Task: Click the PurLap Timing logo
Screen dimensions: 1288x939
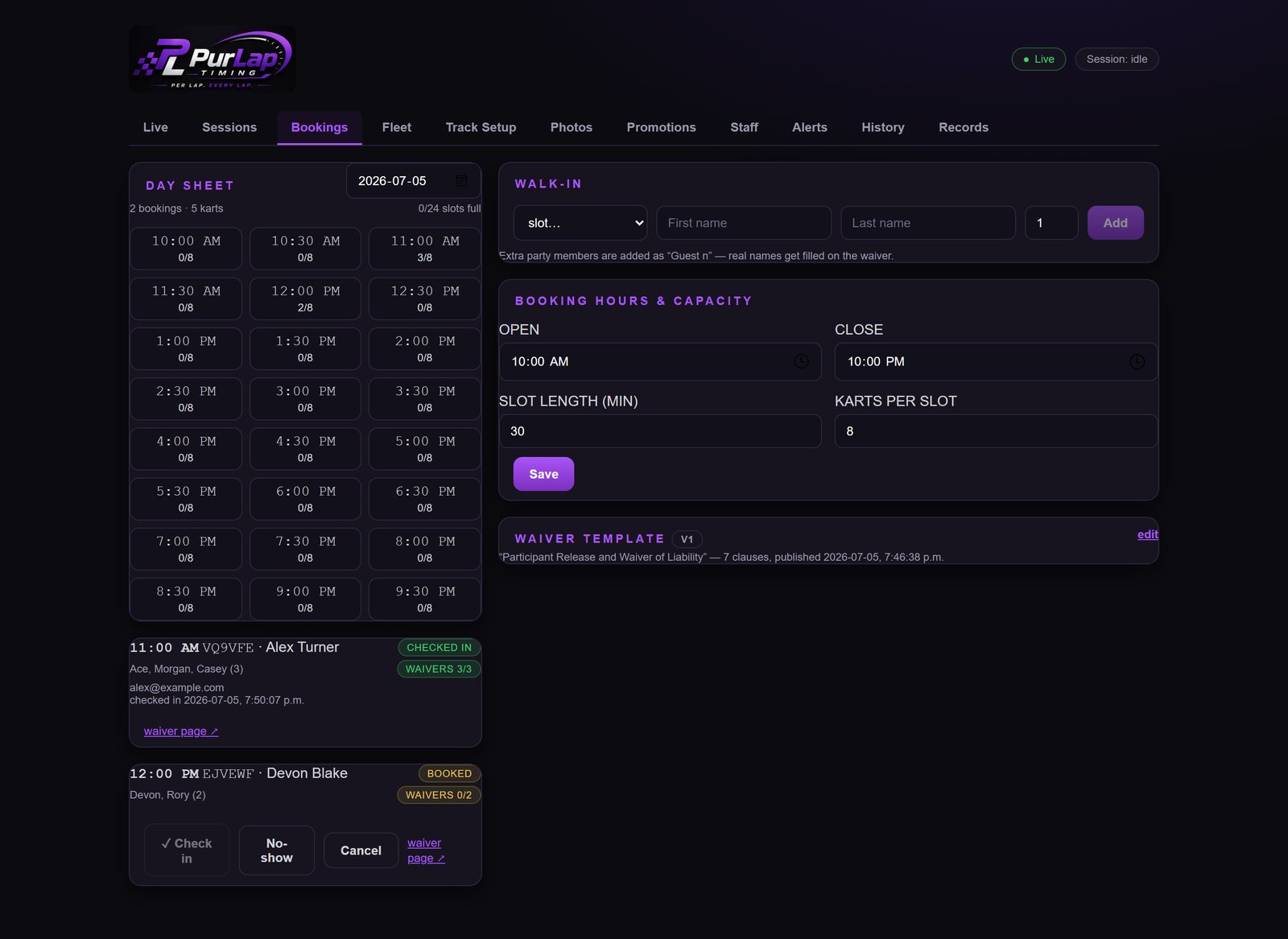Action: point(213,59)
